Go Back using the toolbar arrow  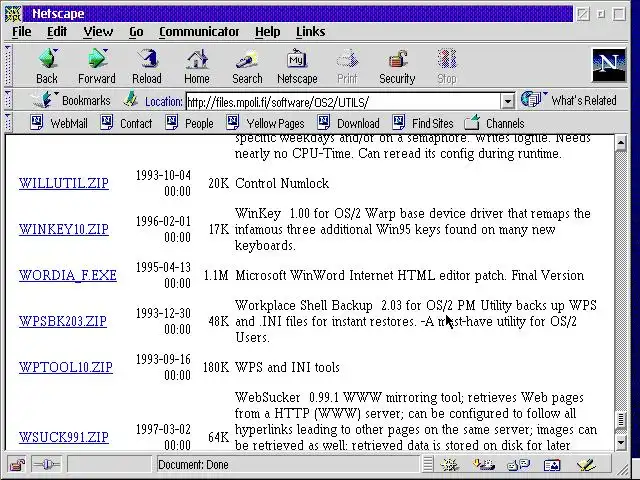(47, 66)
